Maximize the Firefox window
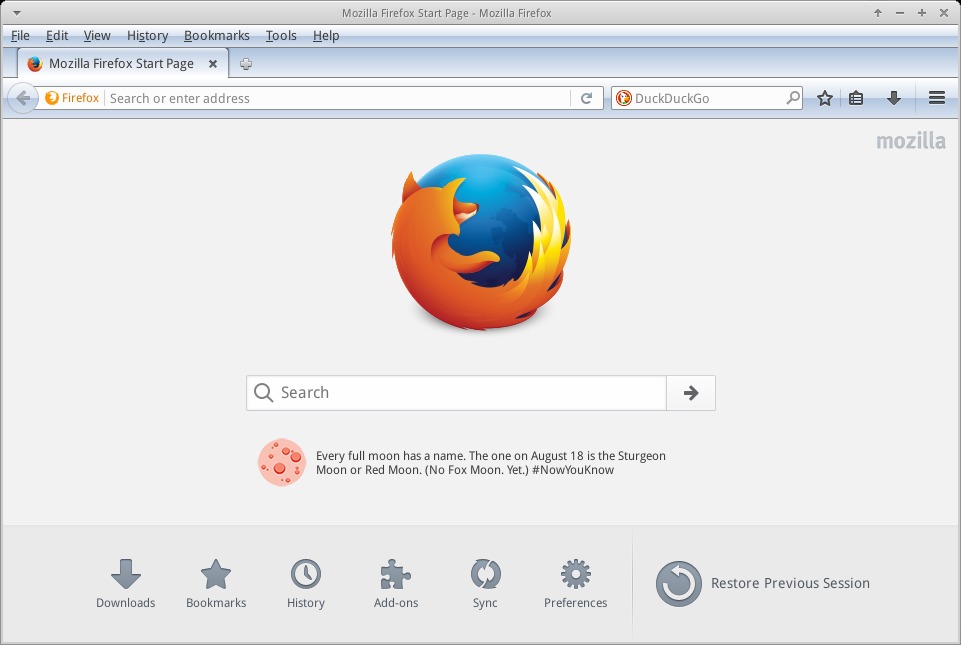This screenshot has height=645, width=961. 922,13
